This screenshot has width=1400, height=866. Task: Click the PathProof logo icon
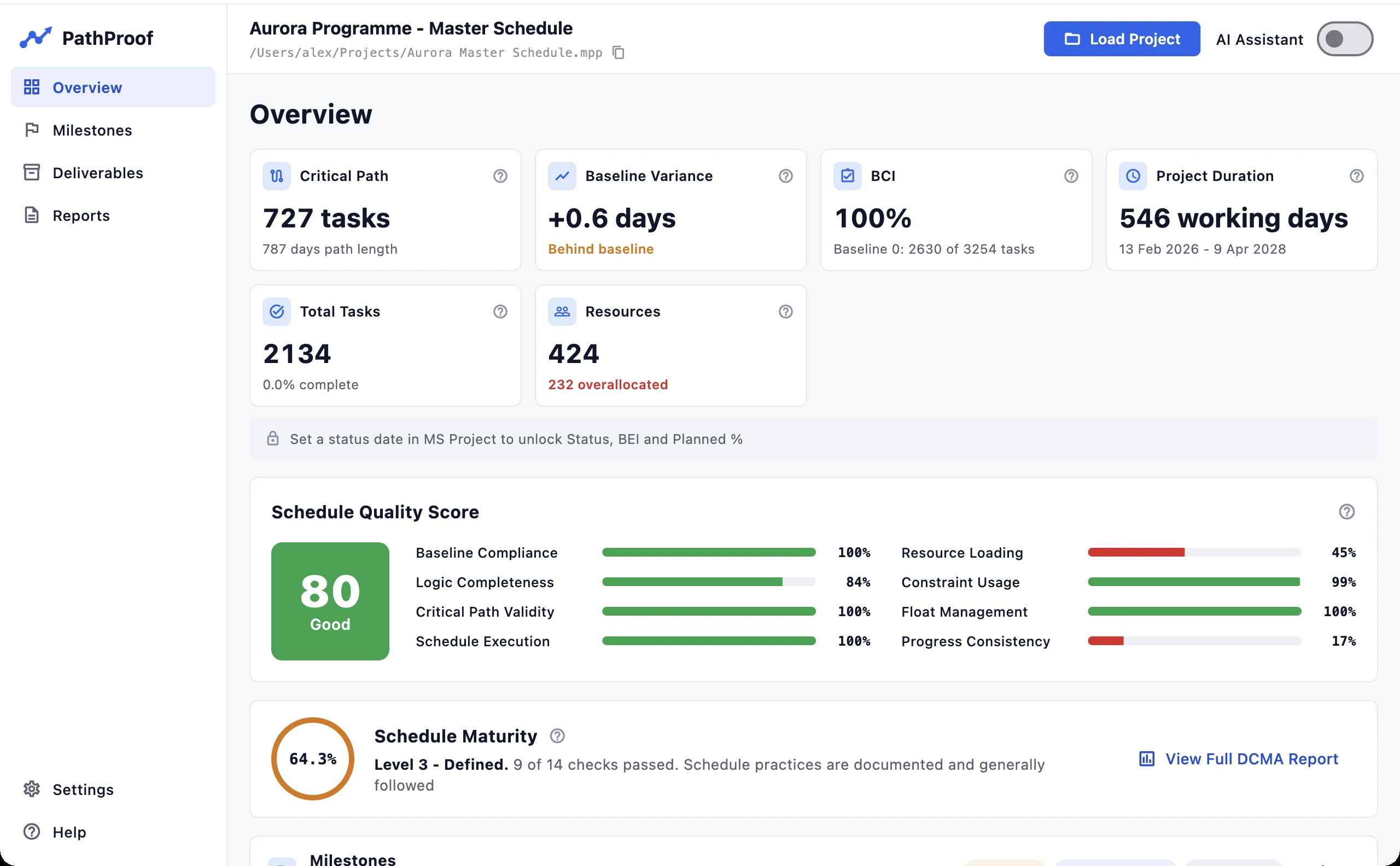36,38
